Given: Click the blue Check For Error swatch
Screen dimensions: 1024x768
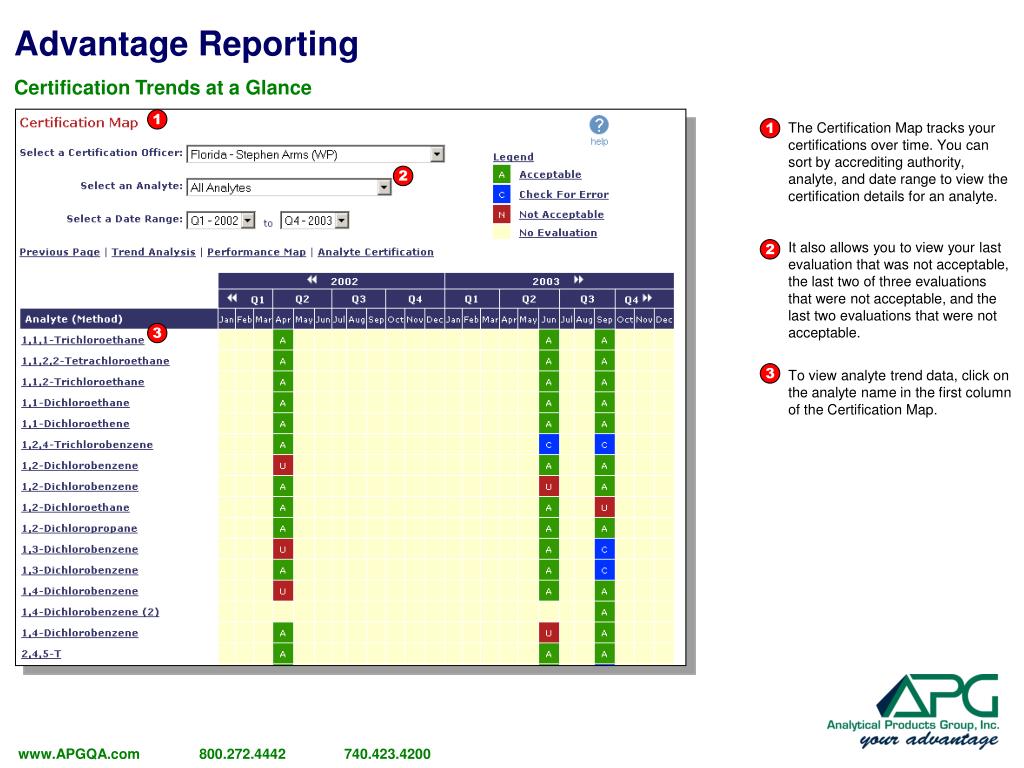Looking at the screenshot, I should point(502,195).
